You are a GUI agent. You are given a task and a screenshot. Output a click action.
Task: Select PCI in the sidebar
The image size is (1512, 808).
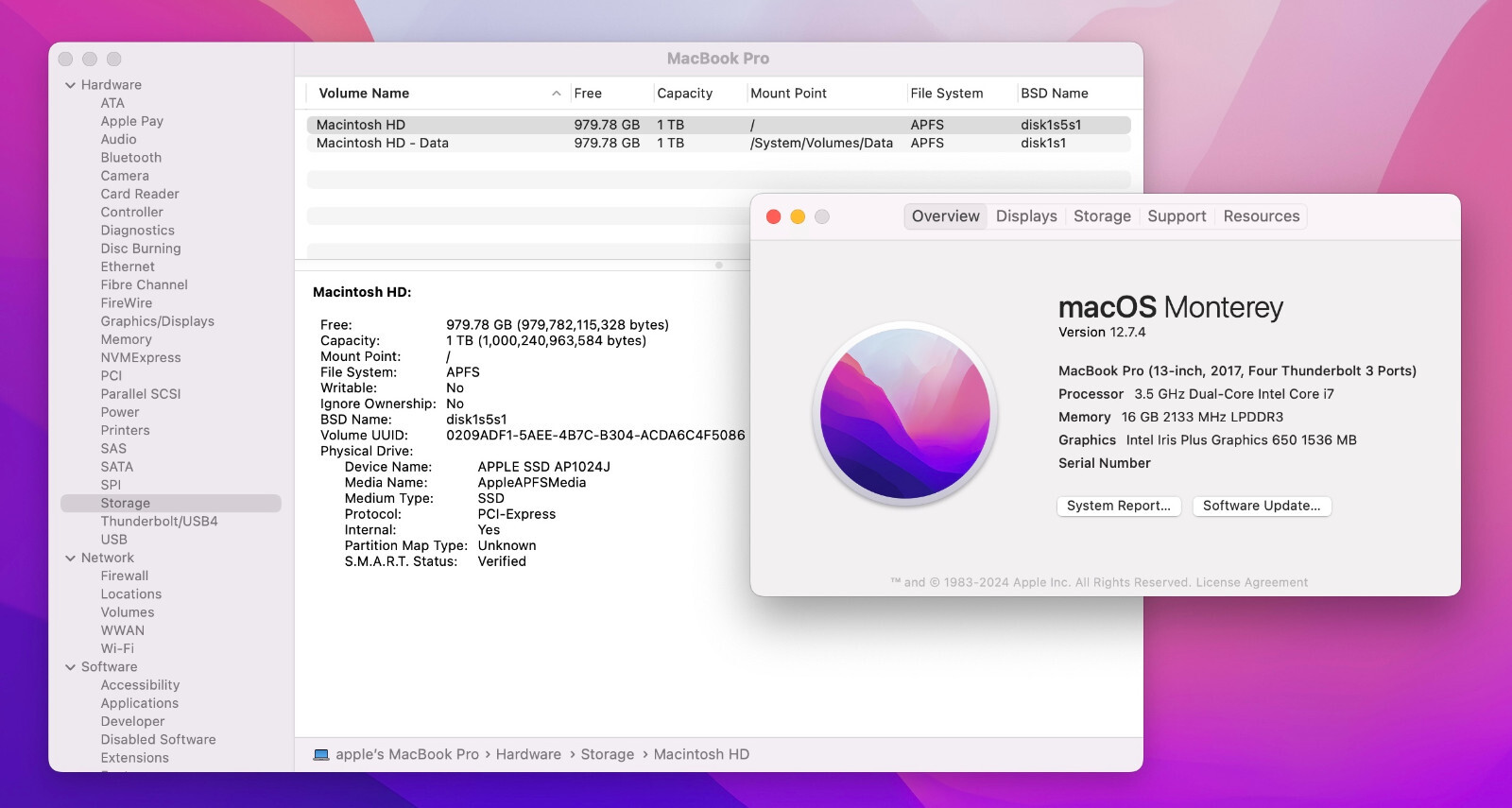112,376
